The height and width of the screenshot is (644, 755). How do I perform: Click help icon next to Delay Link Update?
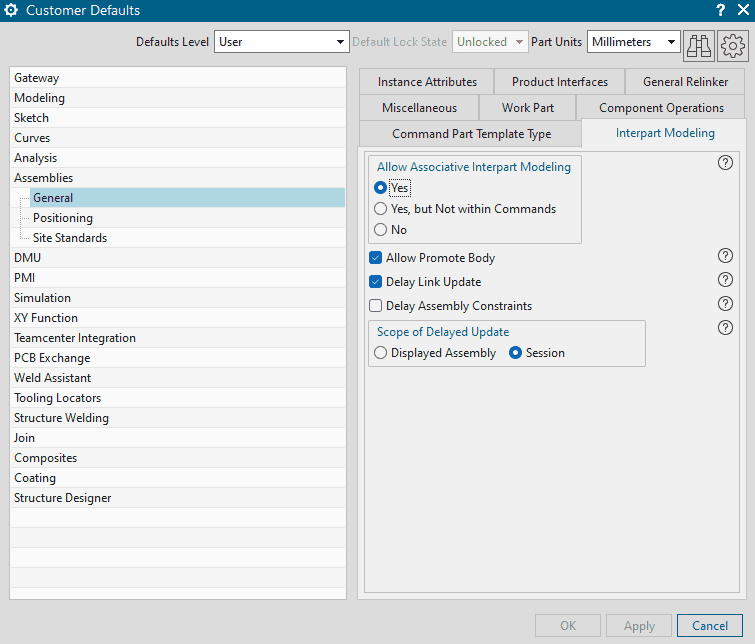point(725,280)
